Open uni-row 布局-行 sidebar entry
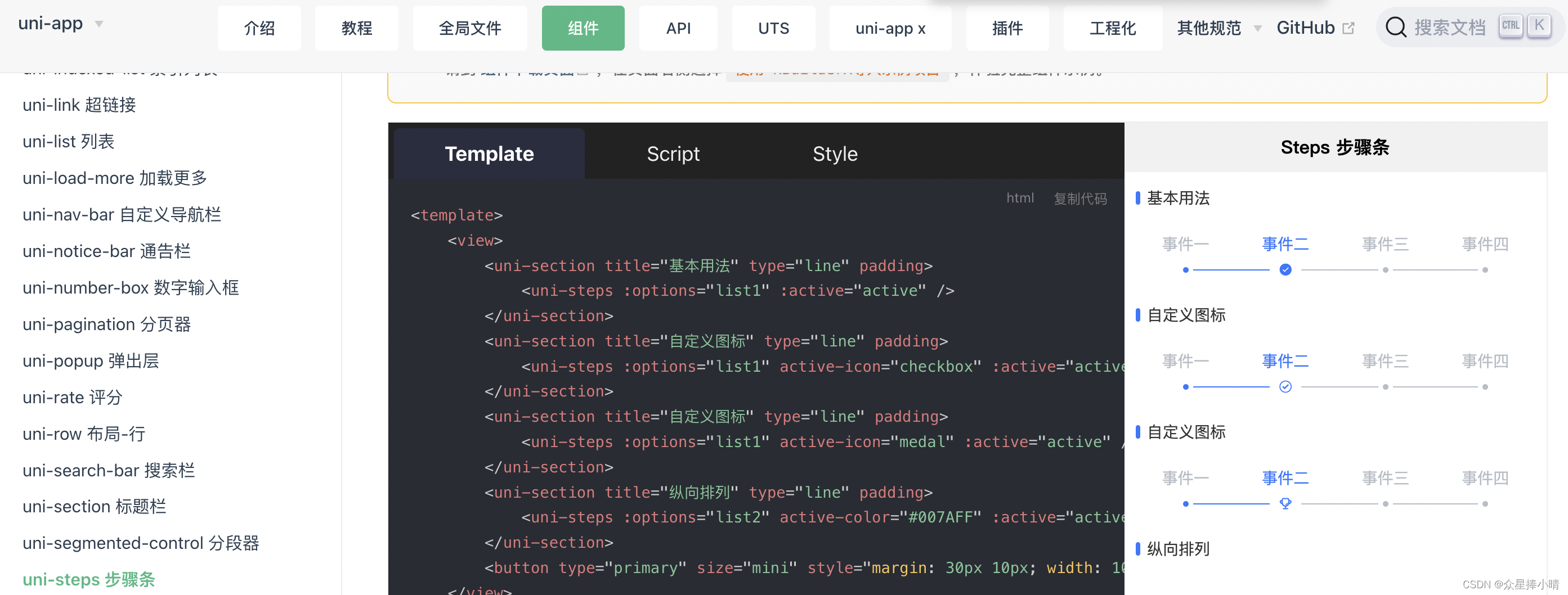Viewport: 1568px width, 595px height. [x=84, y=433]
